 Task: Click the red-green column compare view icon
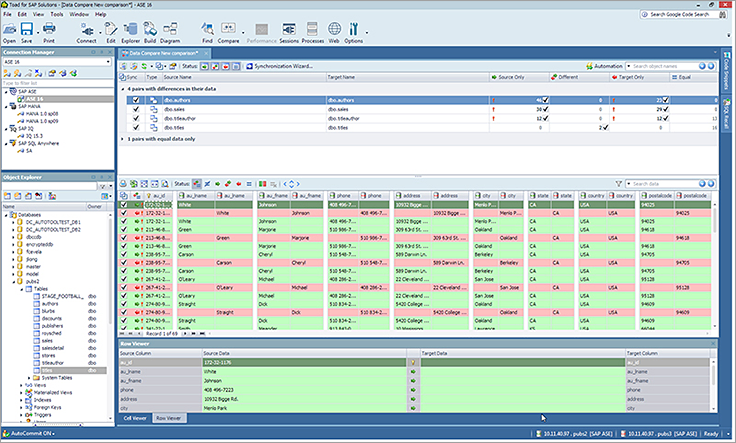pyautogui.click(x=262, y=183)
